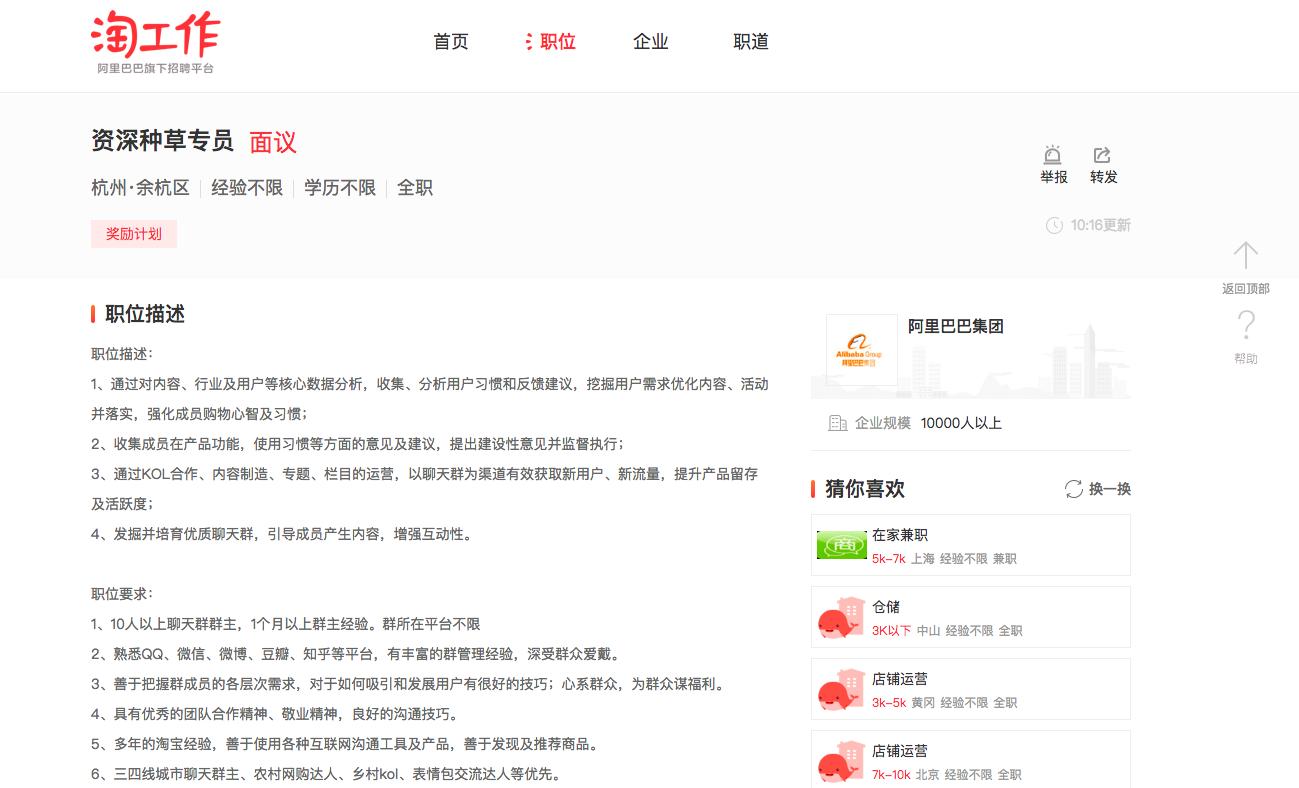
Task: Click the green thumbnail of 在家兼职
Action: coord(841,545)
